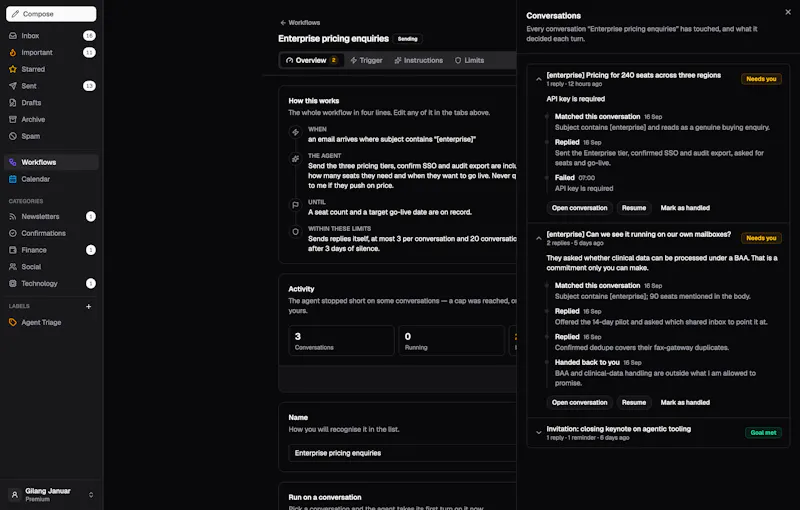The image size is (800, 510).
Task: Click the Drafts document icon
Action: pyautogui.click(x=13, y=103)
